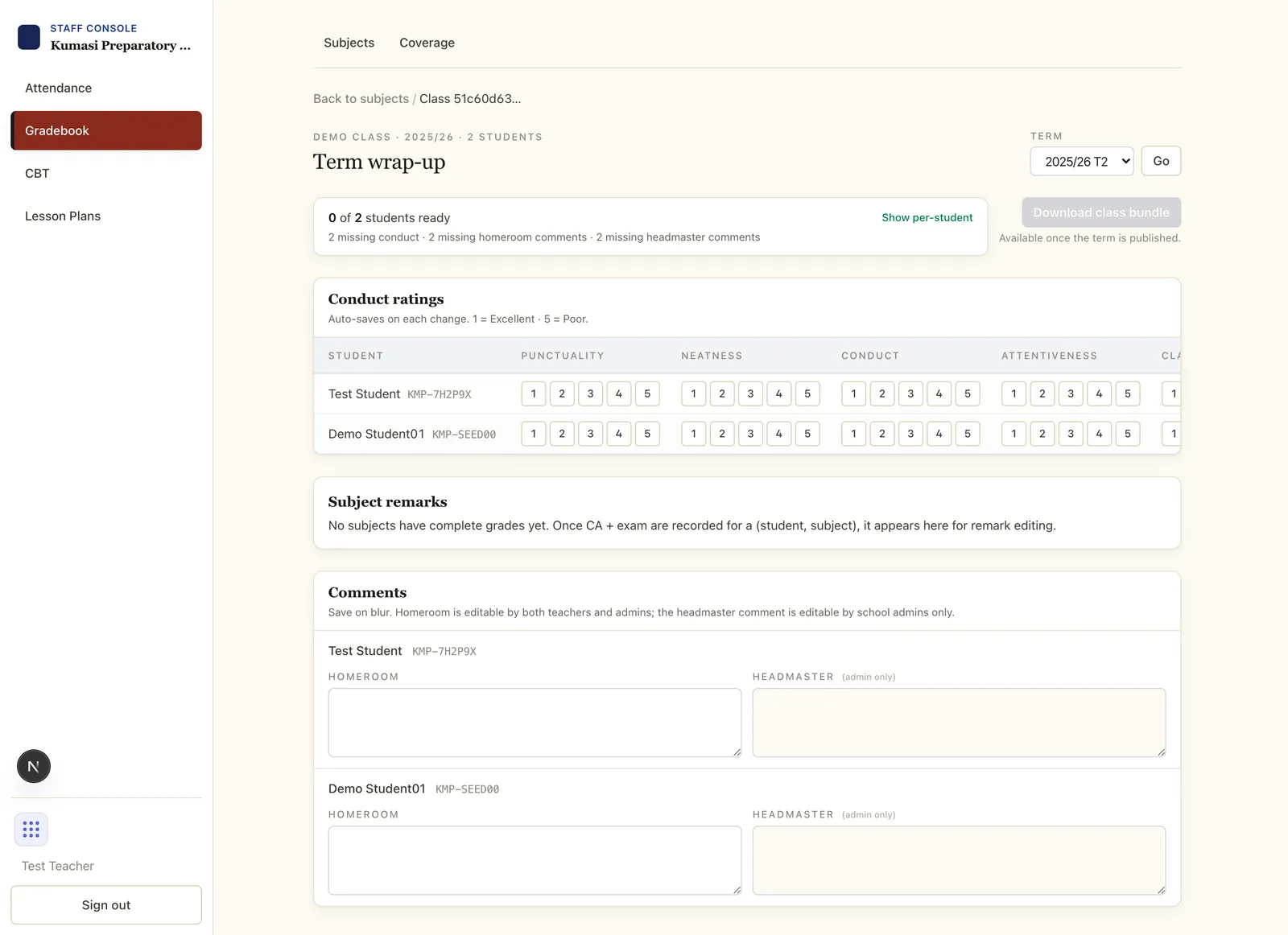Set Test Student attentiveness to 4

[1099, 393]
